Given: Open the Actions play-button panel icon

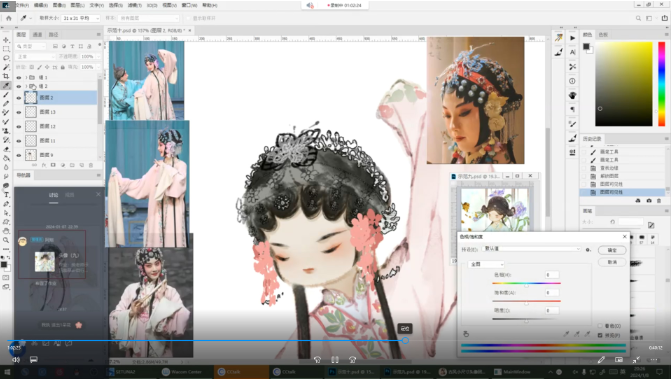Looking at the screenshot, I should [x=573, y=38].
